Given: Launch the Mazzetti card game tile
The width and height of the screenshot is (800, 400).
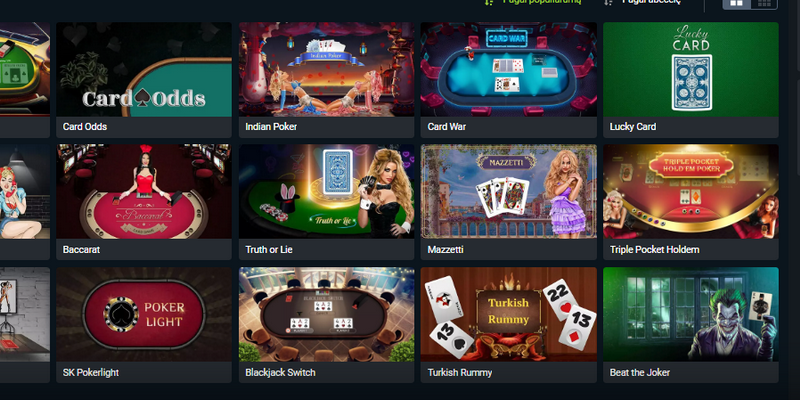Looking at the screenshot, I should 509,191.
